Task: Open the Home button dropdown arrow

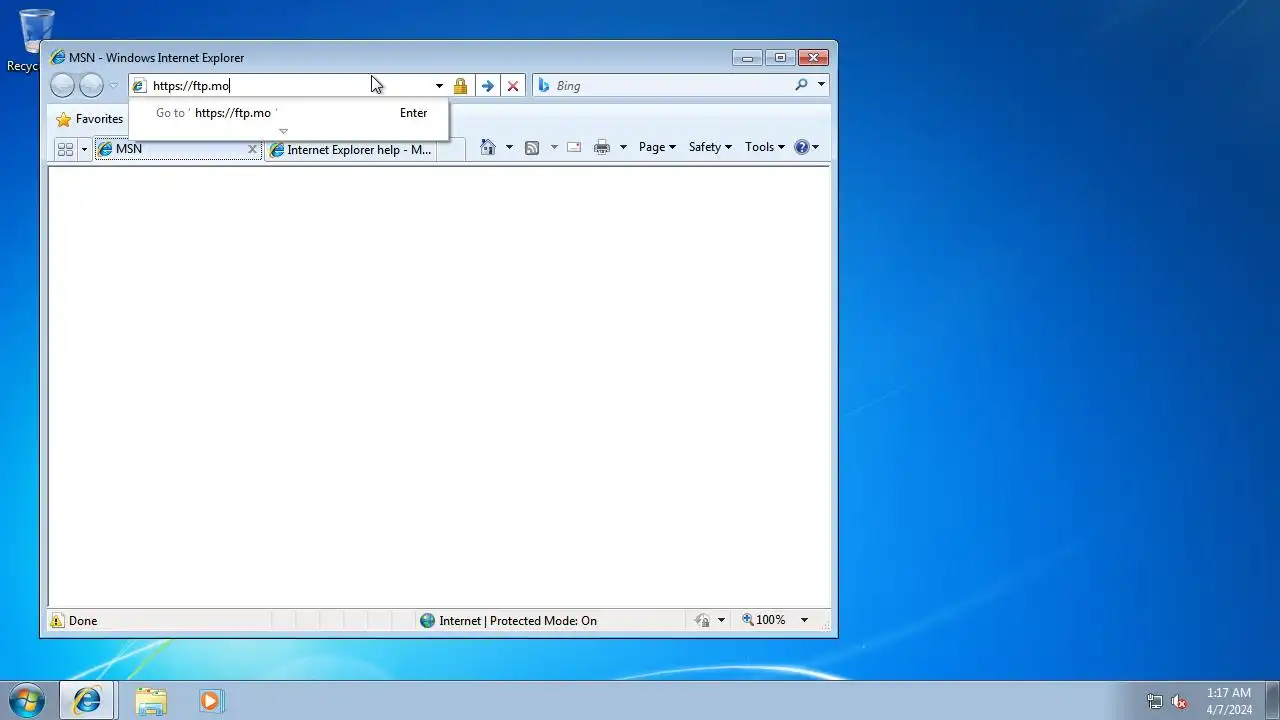Action: click(509, 147)
